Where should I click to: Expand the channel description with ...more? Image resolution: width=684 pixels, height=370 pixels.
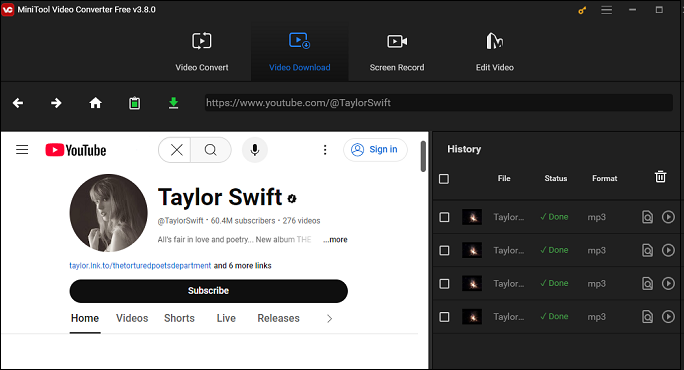coord(335,240)
